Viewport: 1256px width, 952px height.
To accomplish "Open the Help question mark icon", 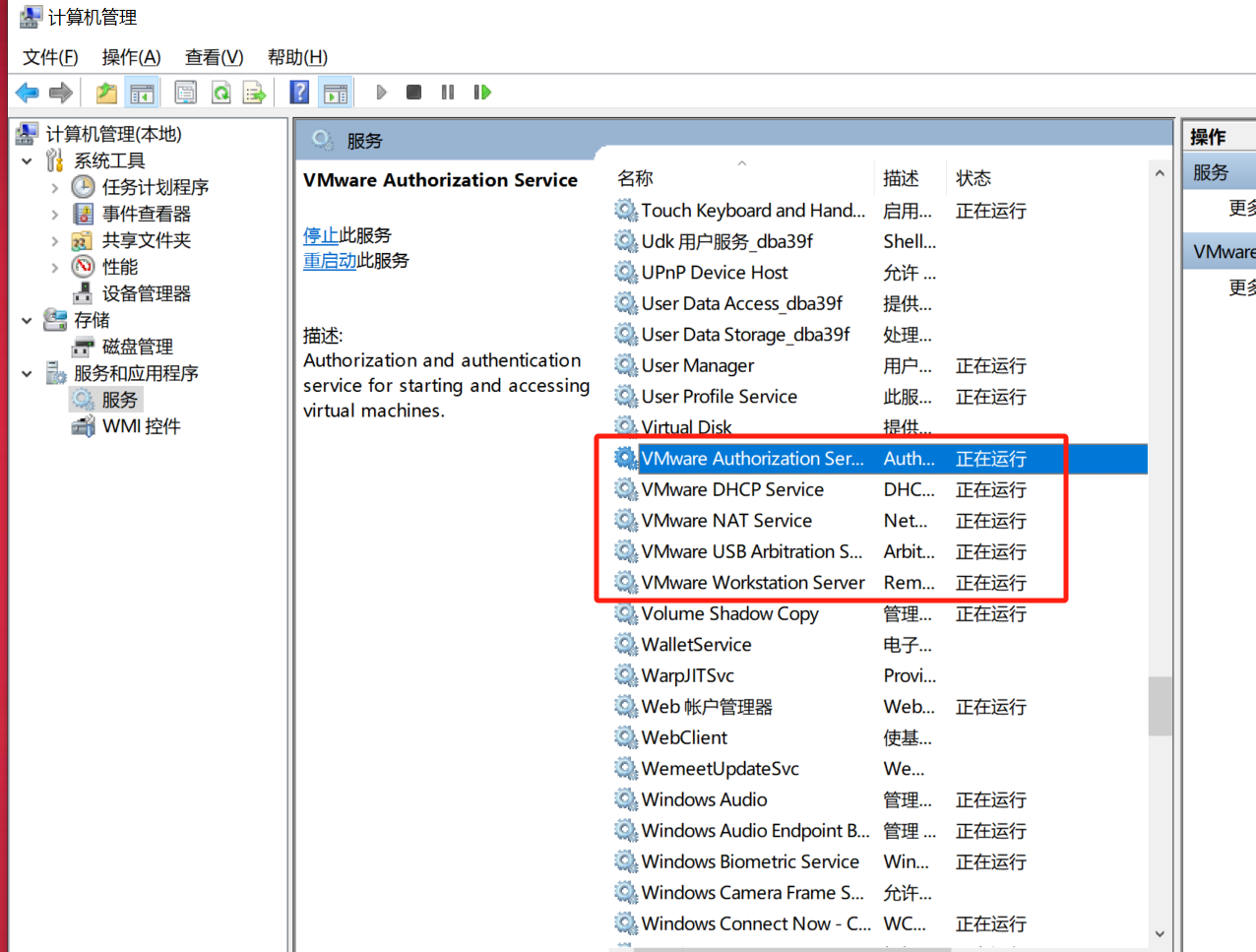I will [x=299, y=93].
